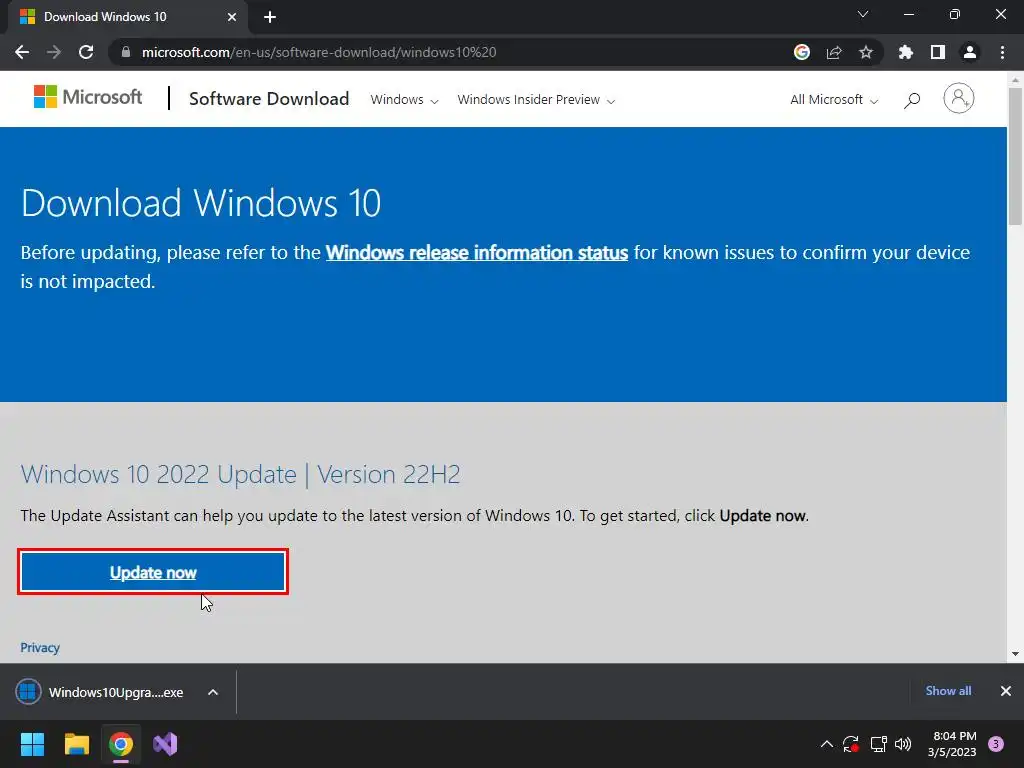Bookmark this page with the star icon
The width and height of the screenshot is (1024, 768).
point(866,52)
